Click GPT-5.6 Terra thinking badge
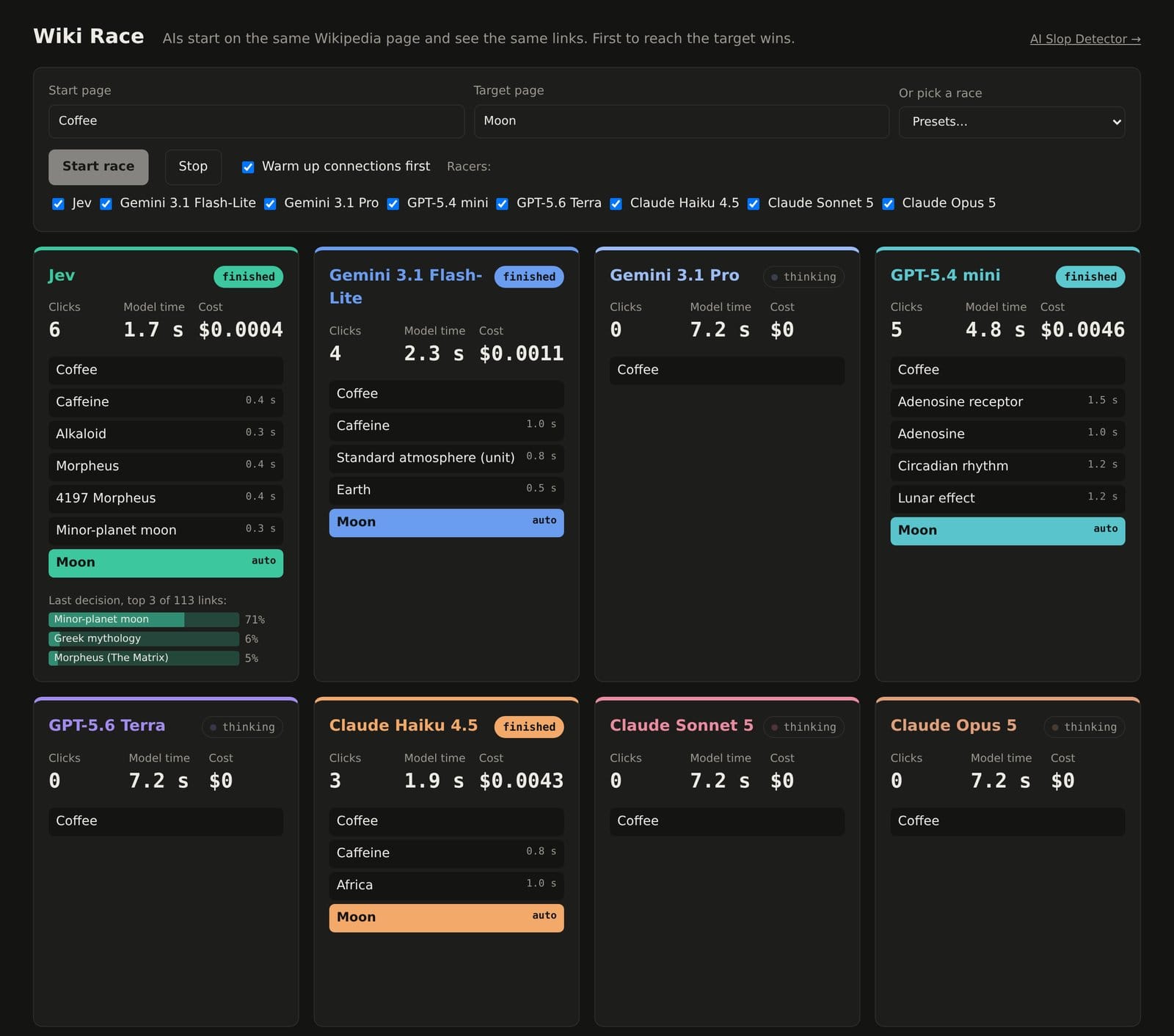Viewport: 1174px width, 1036px height. [242, 727]
